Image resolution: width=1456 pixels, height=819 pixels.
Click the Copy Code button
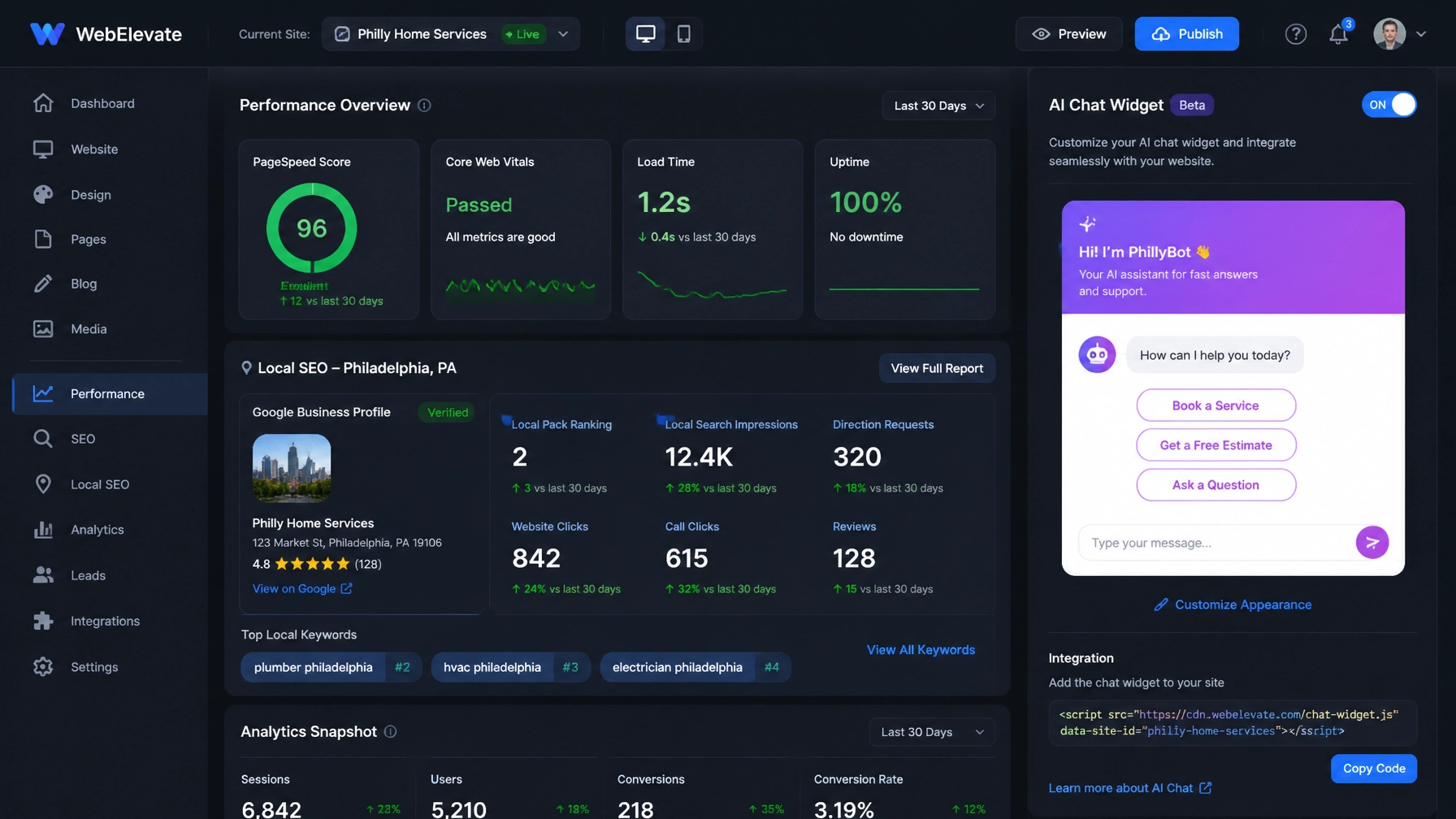[1374, 769]
